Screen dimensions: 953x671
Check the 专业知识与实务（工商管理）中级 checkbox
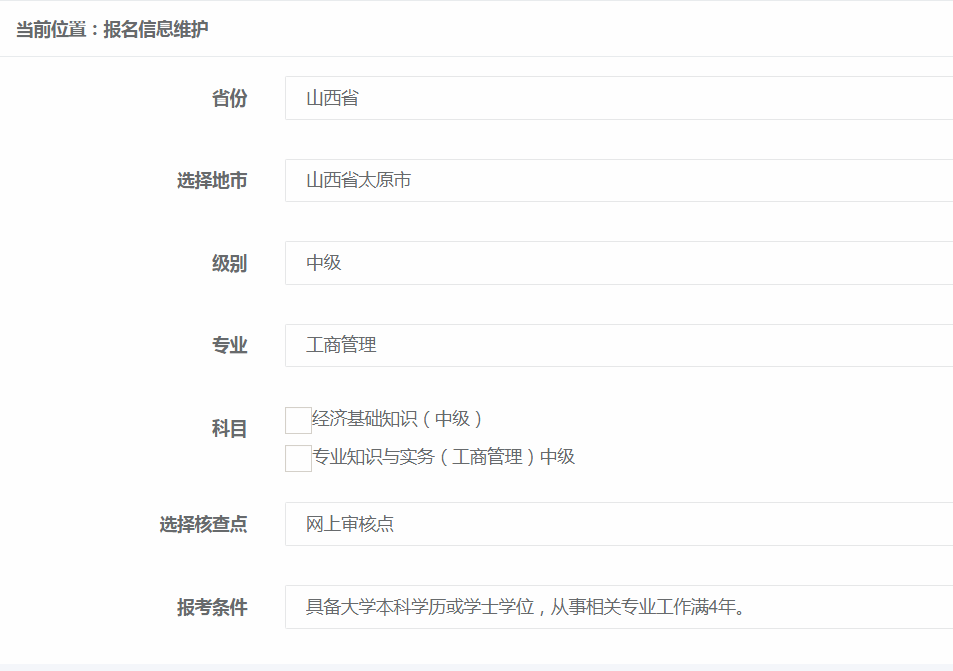coord(298,458)
